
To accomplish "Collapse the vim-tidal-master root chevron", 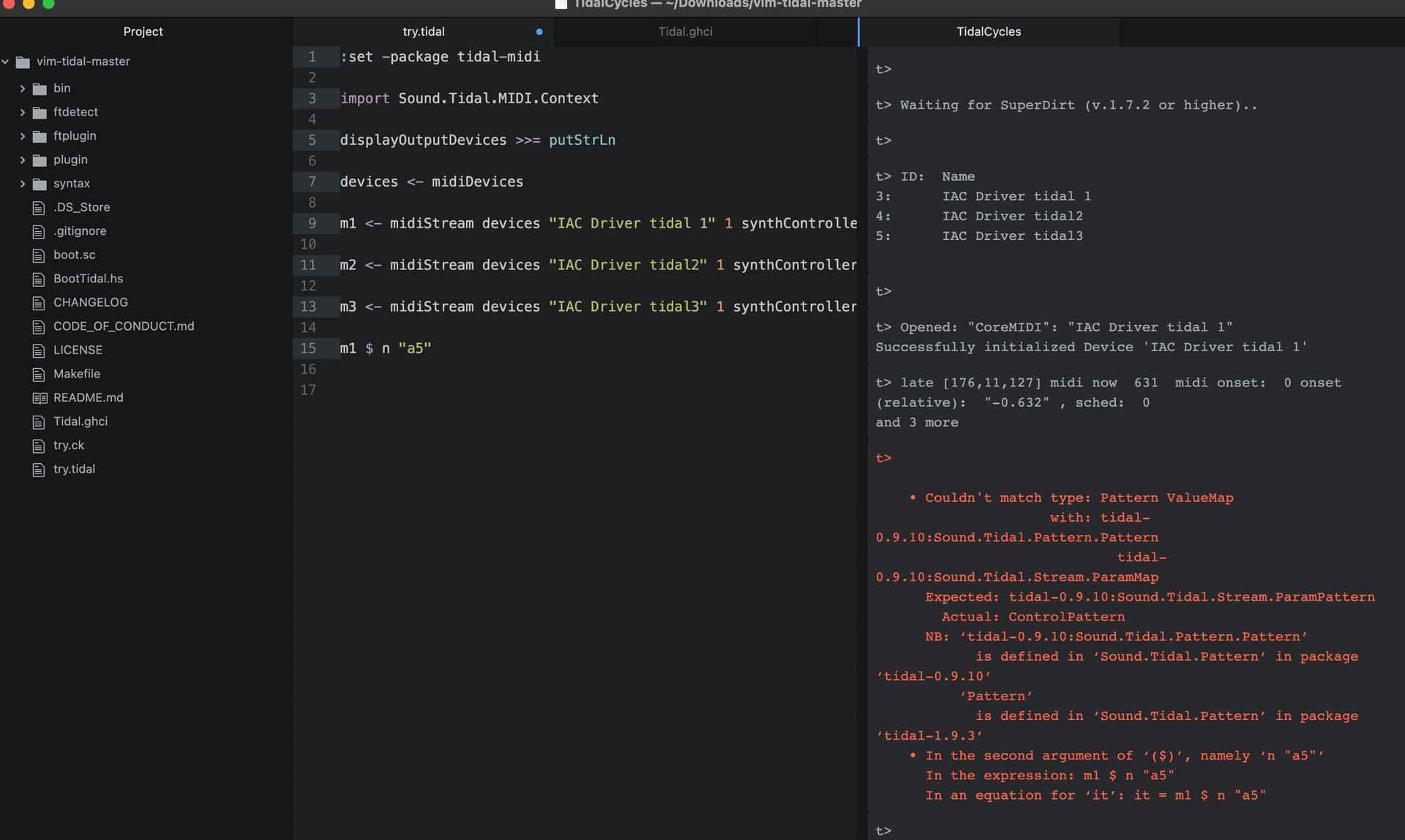I will click(6, 61).
